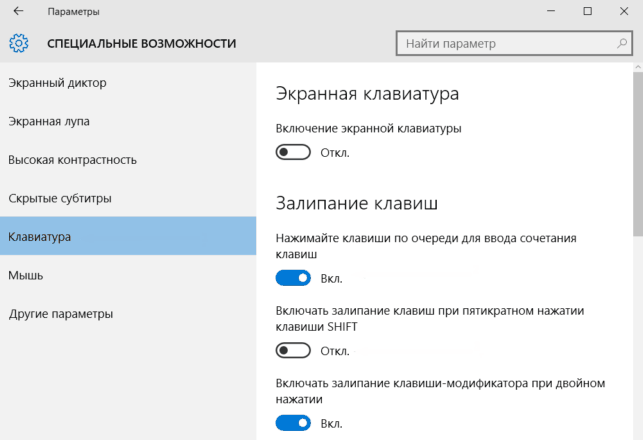Click the settings gear icon
The height and width of the screenshot is (440, 643).
(19, 43)
